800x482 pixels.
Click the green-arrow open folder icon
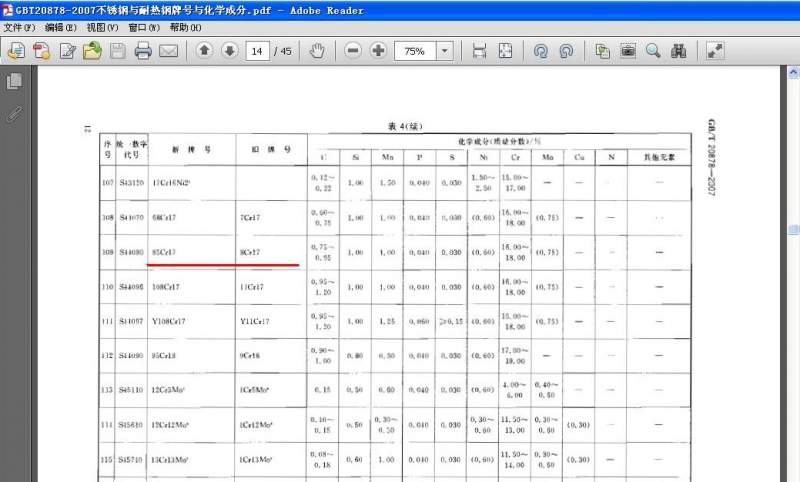(x=92, y=50)
